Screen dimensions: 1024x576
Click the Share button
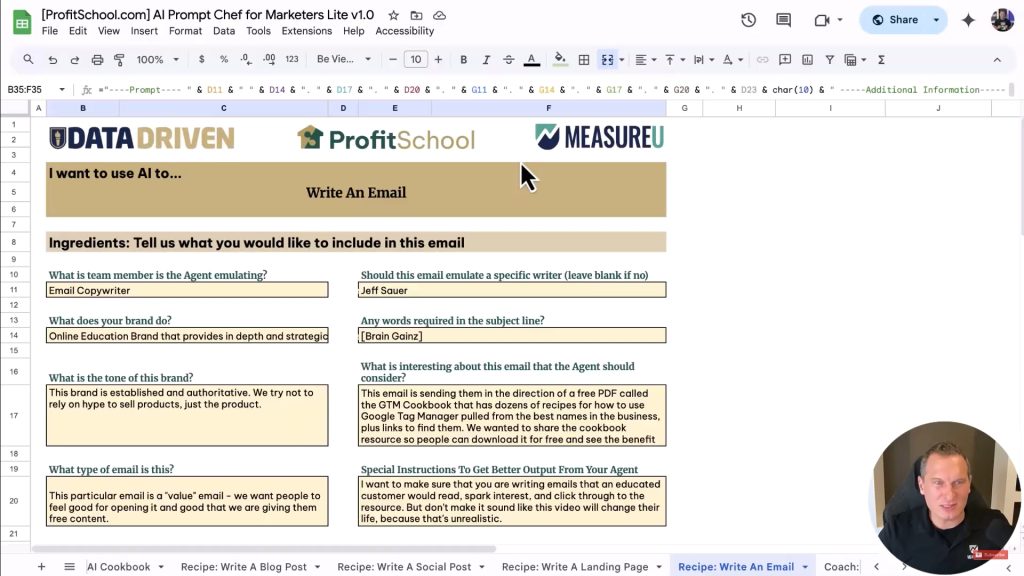(x=894, y=20)
